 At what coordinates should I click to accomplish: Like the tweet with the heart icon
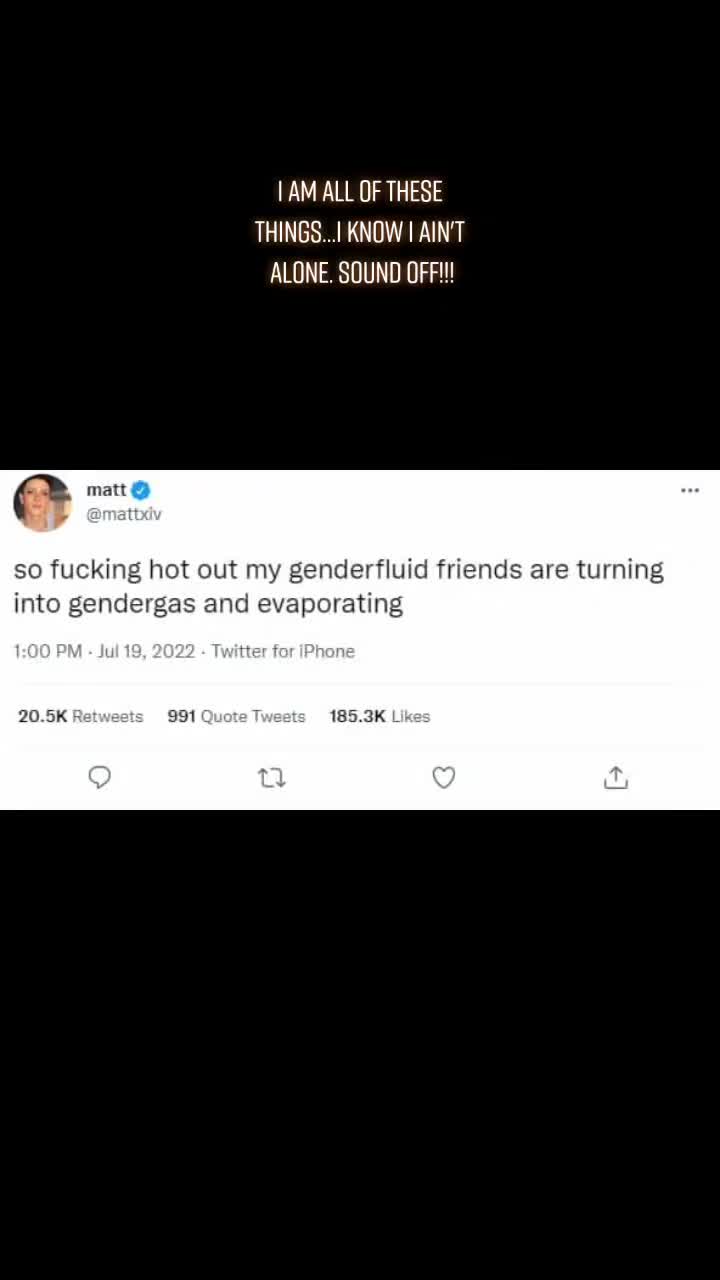click(444, 777)
